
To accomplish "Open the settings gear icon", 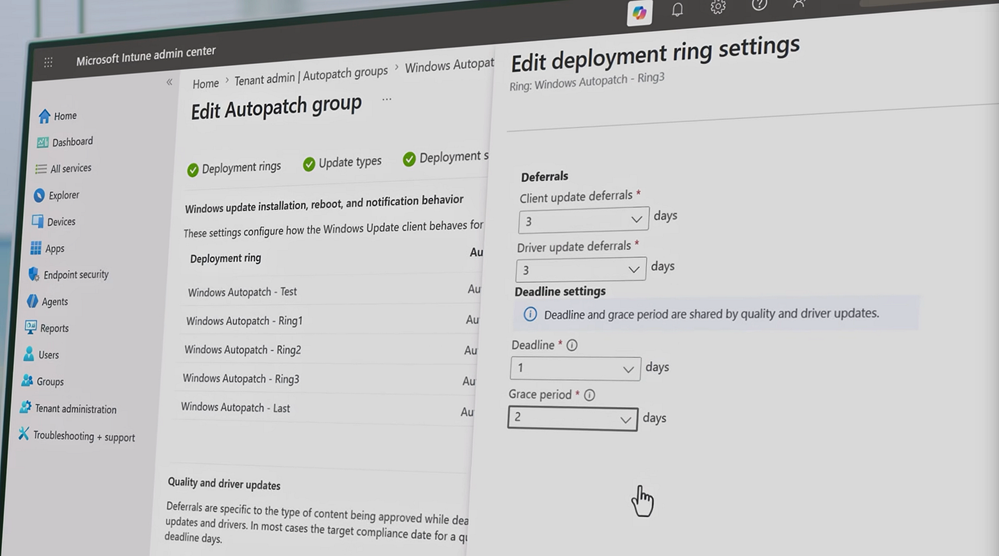I will pyautogui.click(x=718, y=6).
